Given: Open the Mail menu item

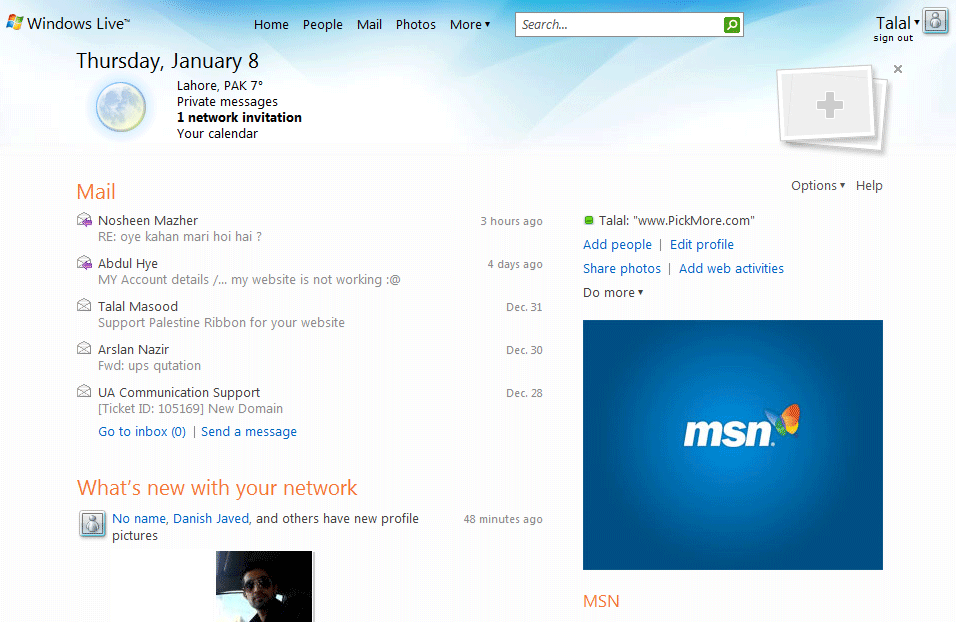Looking at the screenshot, I should [369, 24].
